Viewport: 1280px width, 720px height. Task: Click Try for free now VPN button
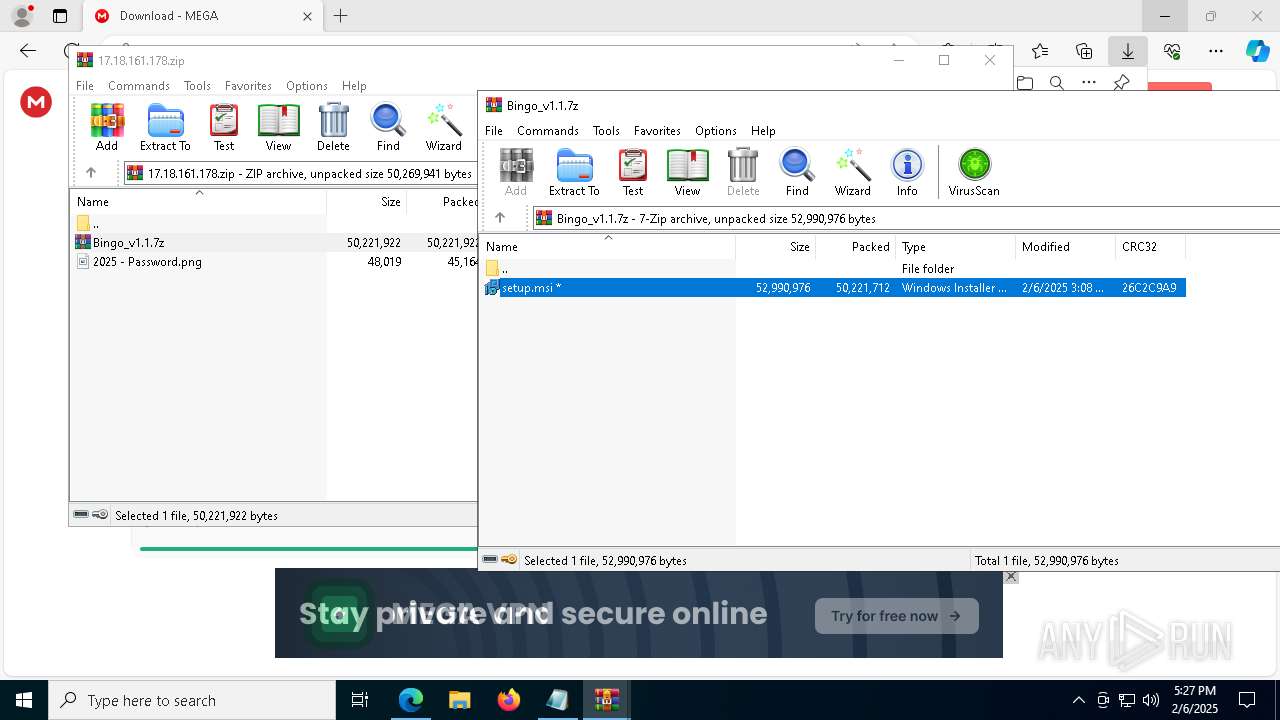(x=896, y=616)
